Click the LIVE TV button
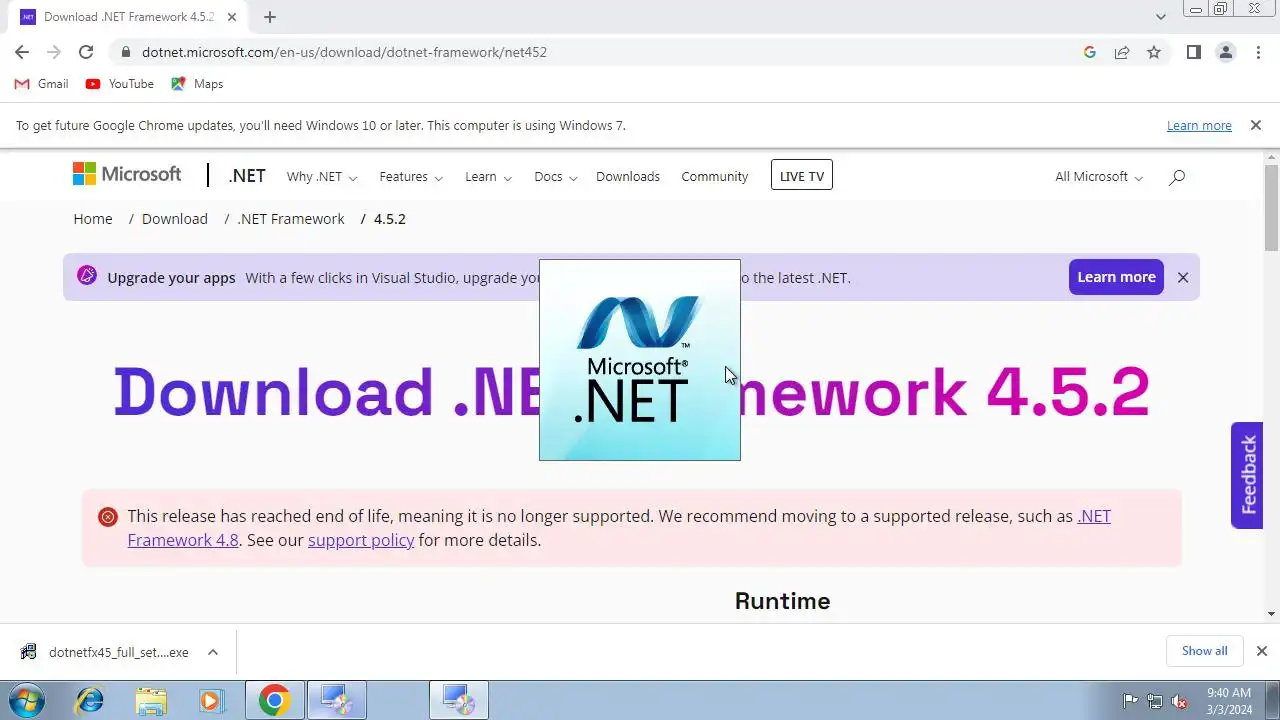The height and width of the screenshot is (720, 1280). pyautogui.click(x=802, y=176)
